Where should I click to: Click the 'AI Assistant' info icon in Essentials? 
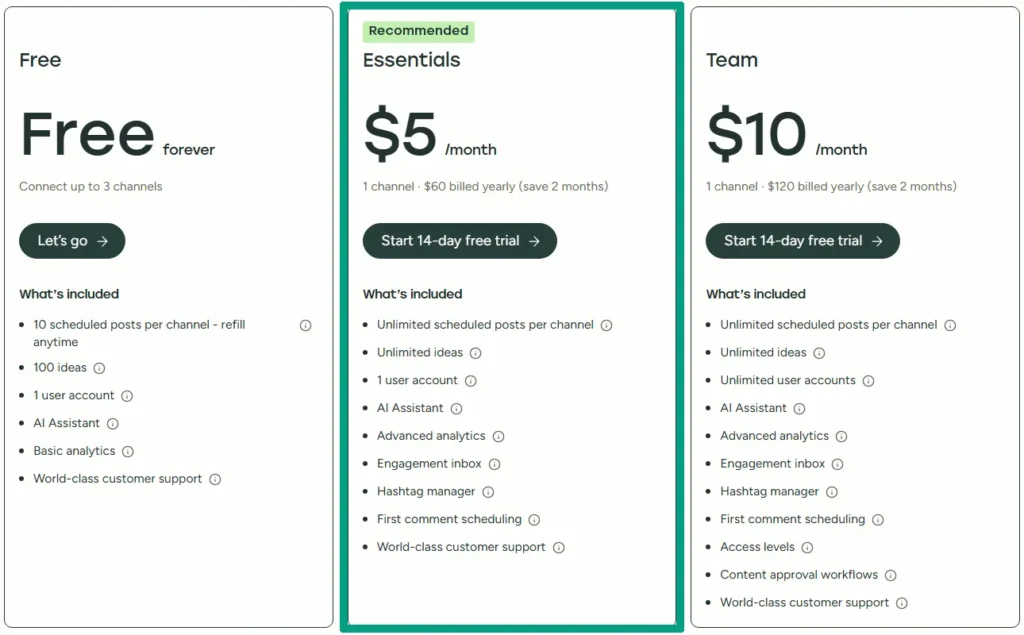pos(457,408)
